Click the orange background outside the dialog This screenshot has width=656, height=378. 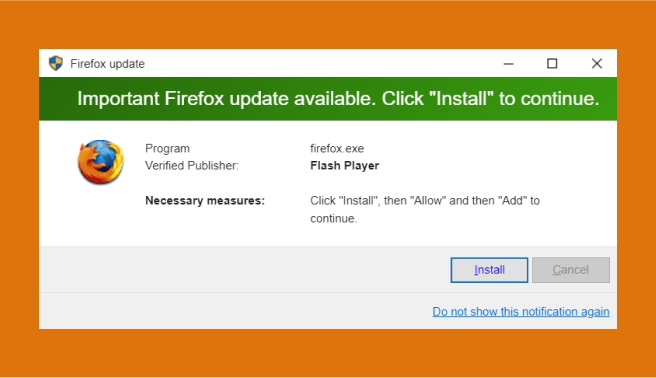tap(328, 24)
